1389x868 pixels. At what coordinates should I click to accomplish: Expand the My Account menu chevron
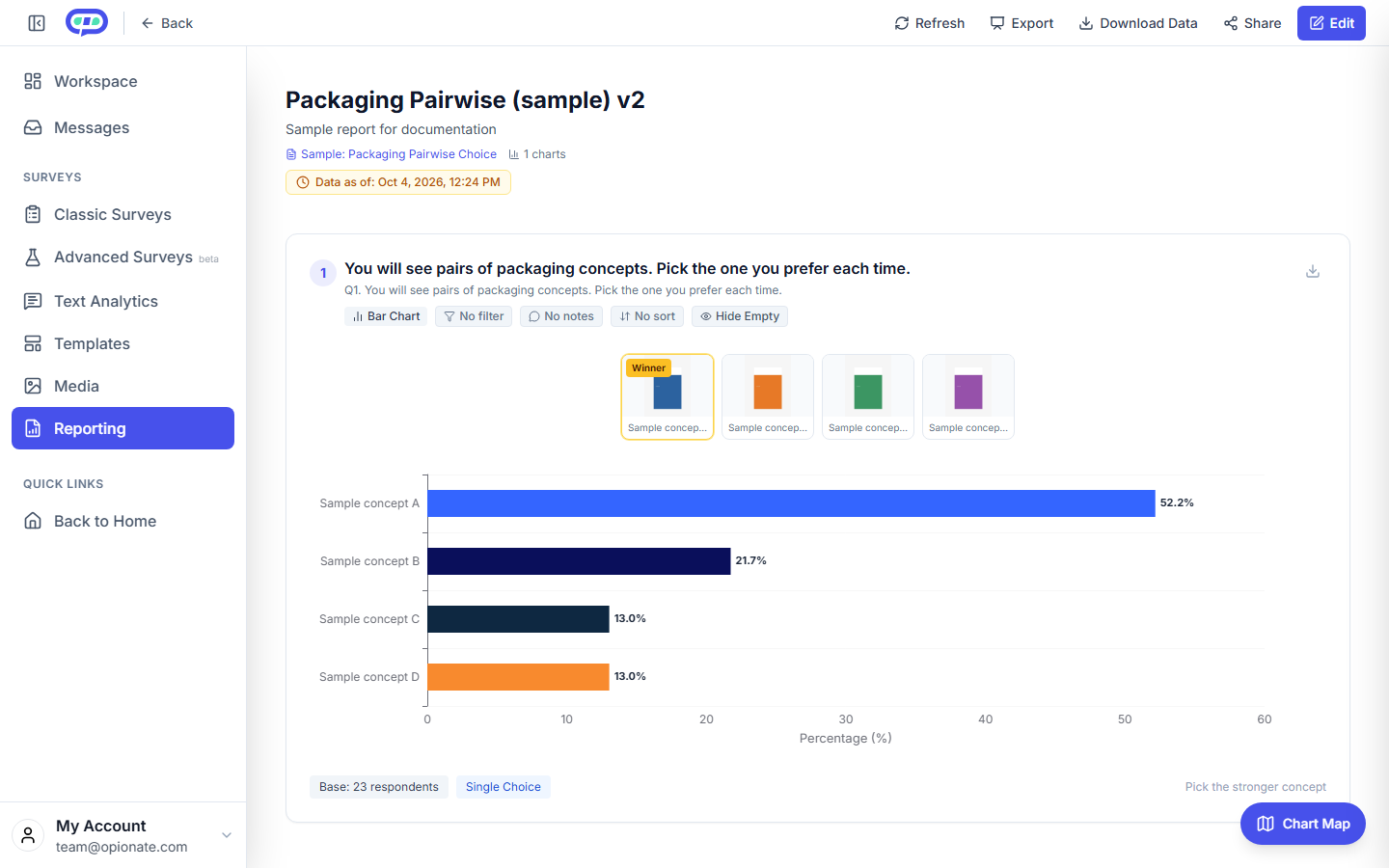pyautogui.click(x=227, y=835)
